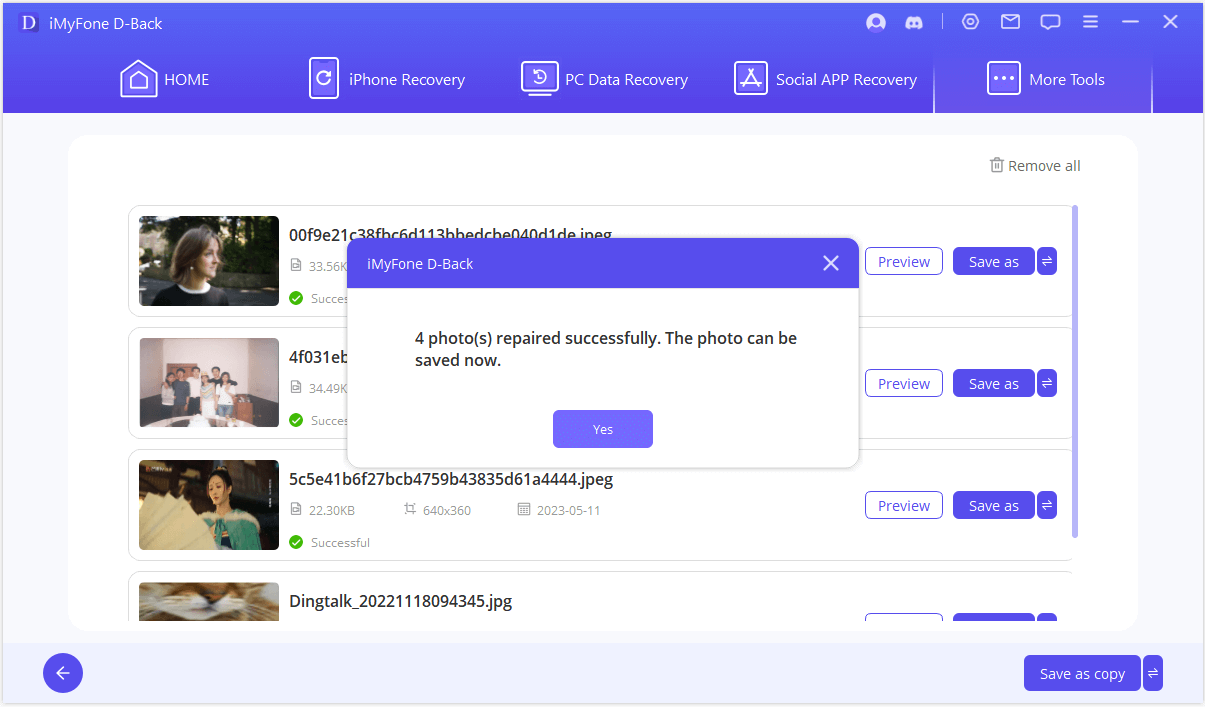
Task: Open HOME tab
Action: (x=165, y=79)
